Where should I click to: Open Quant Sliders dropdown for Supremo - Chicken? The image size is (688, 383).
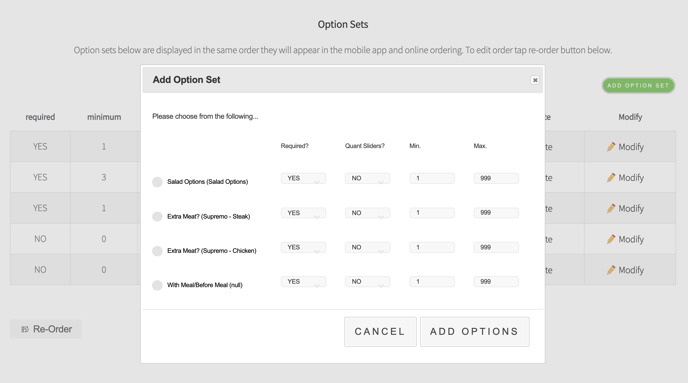tap(367, 247)
